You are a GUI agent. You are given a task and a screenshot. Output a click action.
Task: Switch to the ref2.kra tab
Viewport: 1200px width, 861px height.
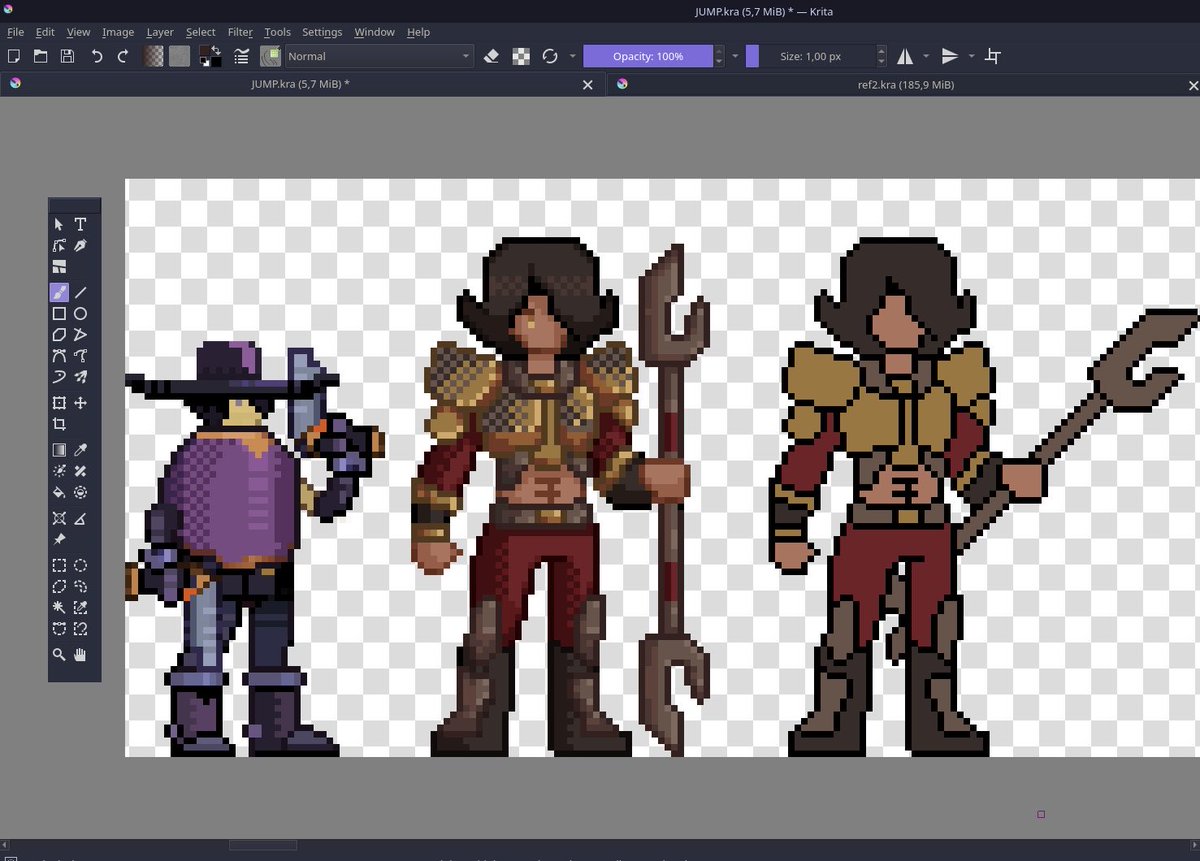[x=904, y=84]
